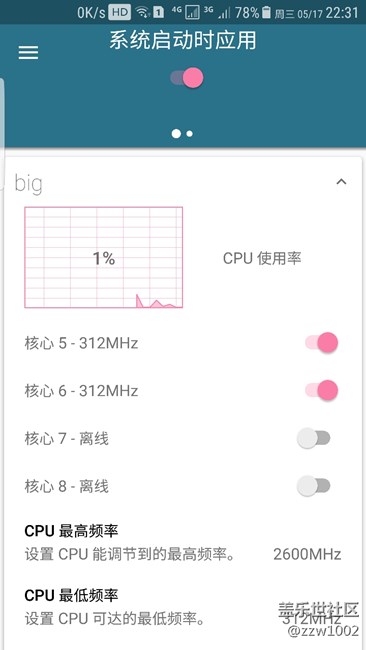Tap the 4G signal strength icon
This screenshot has height=650, width=366.
[192, 13]
